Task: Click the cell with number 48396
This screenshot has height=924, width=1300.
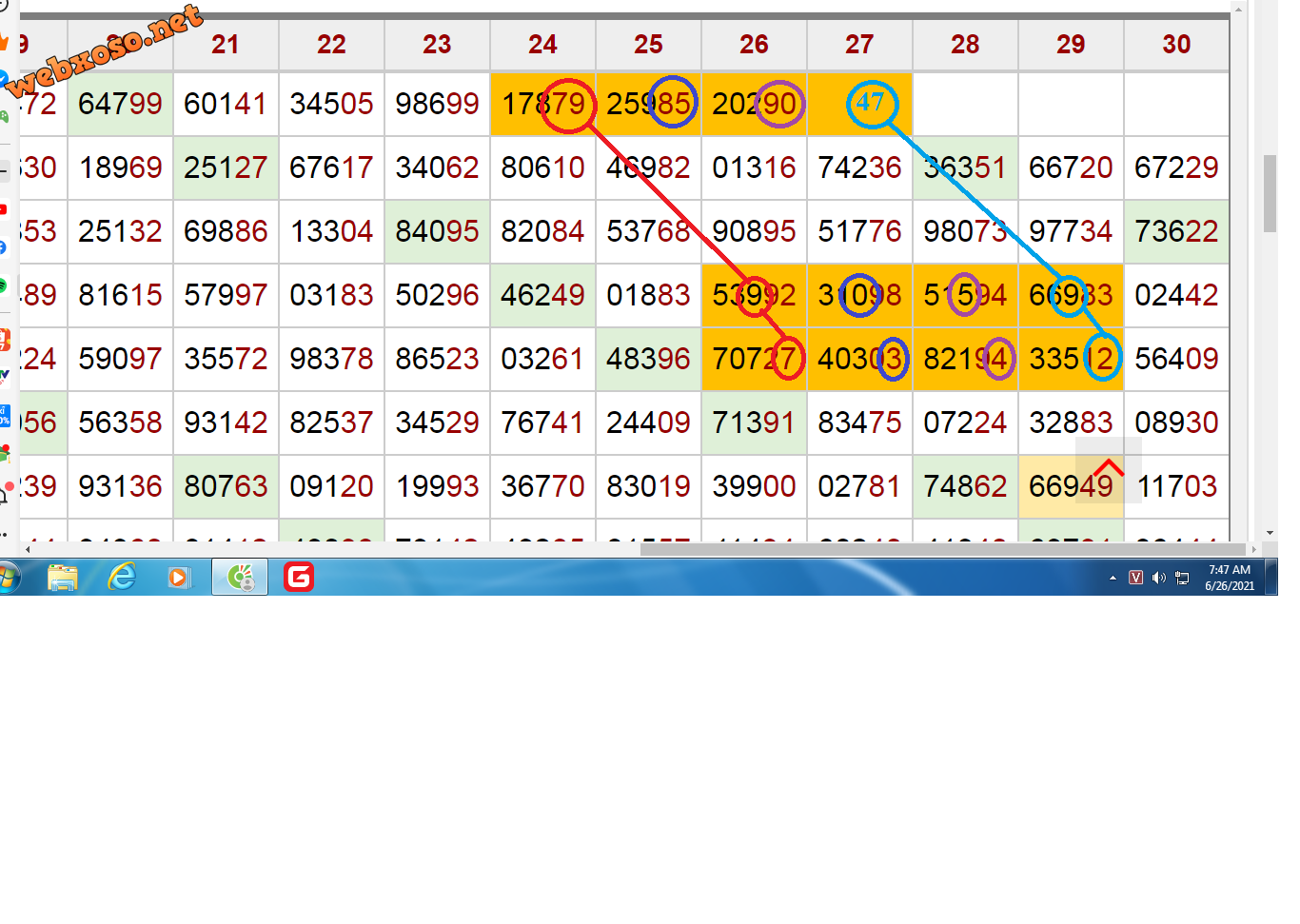Action: click(x=648, y=359)
